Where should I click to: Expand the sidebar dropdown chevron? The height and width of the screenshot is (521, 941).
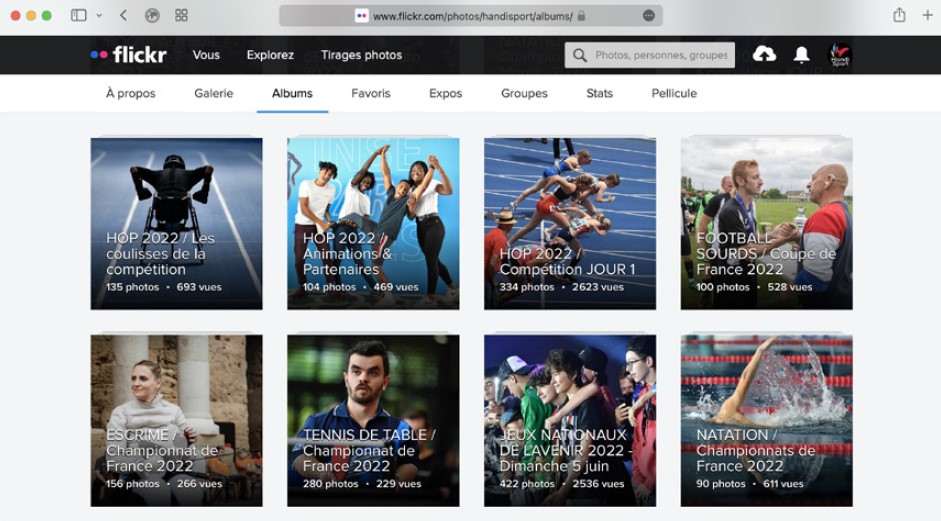[x=99, y=16]
